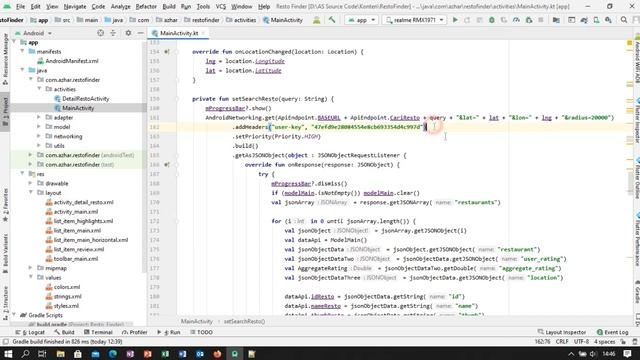
Task: Expand the networking package
Action: [x=39, y=136]
